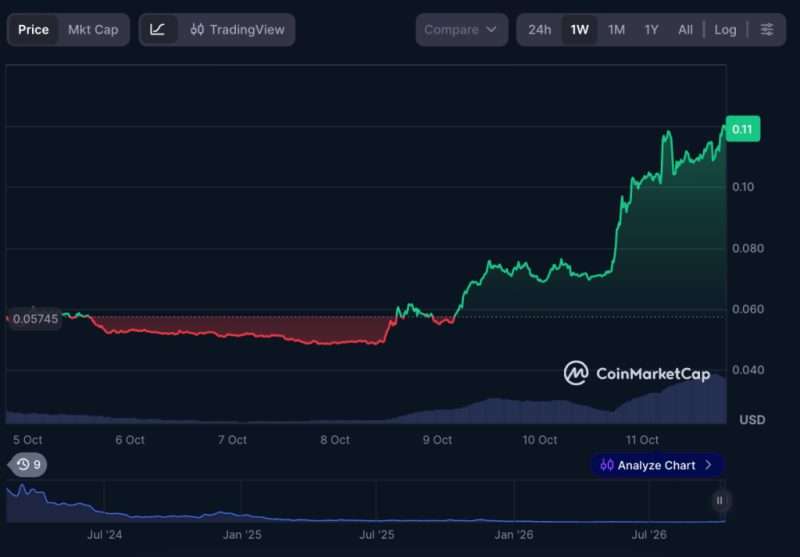Click Jan '25 on the overview timeline
Viewport: 800px width, 557px height.
pos(242,535)
